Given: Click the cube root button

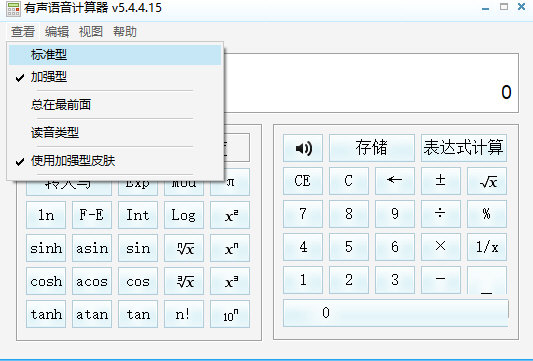Looking at the screenshot, I should click(x=184, y=281).
